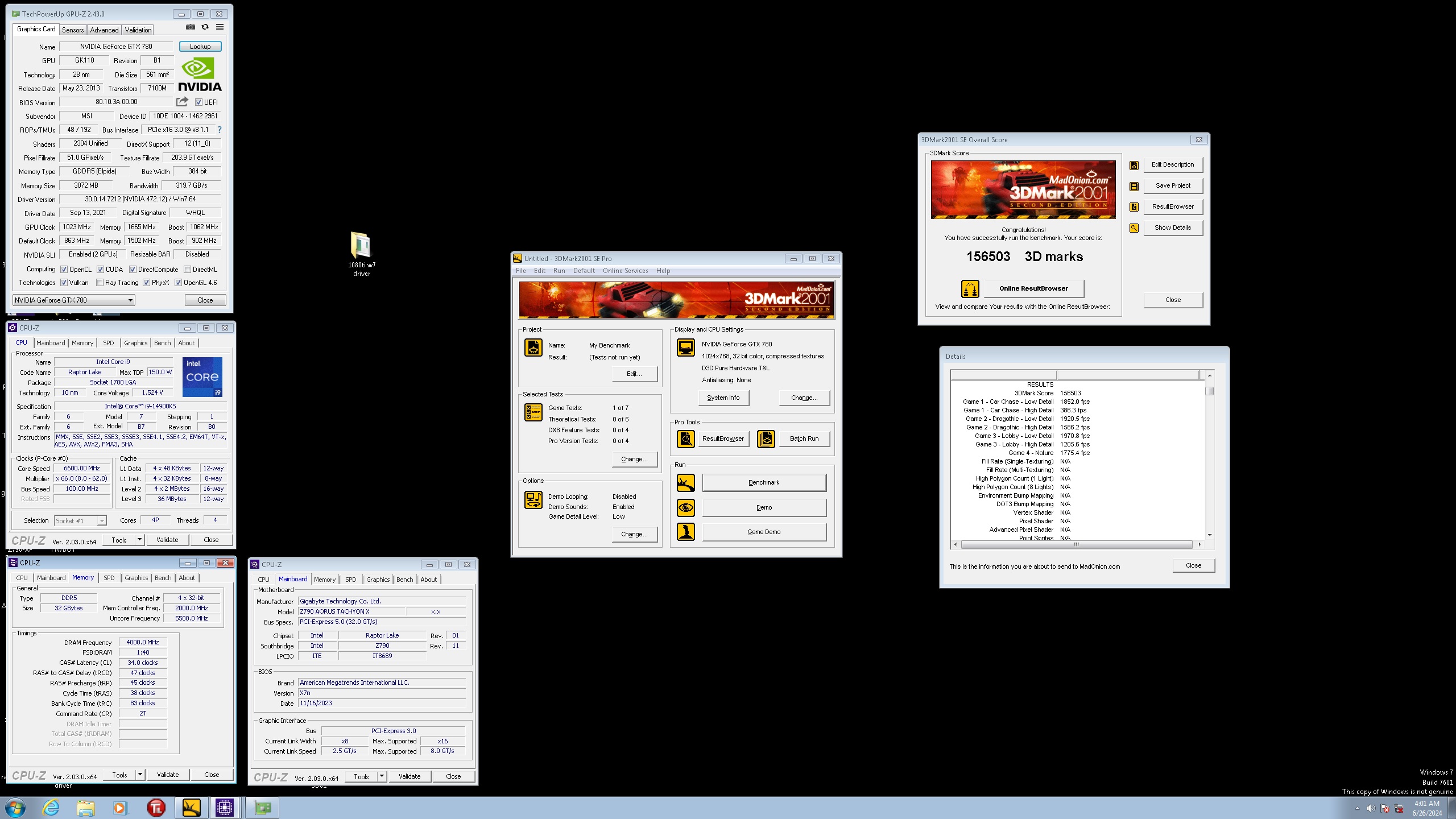The height and width of the screenshot is (819, 1456).
Task: Refresh GPU-Z data with refresh icon
Action: click(205, 27)
